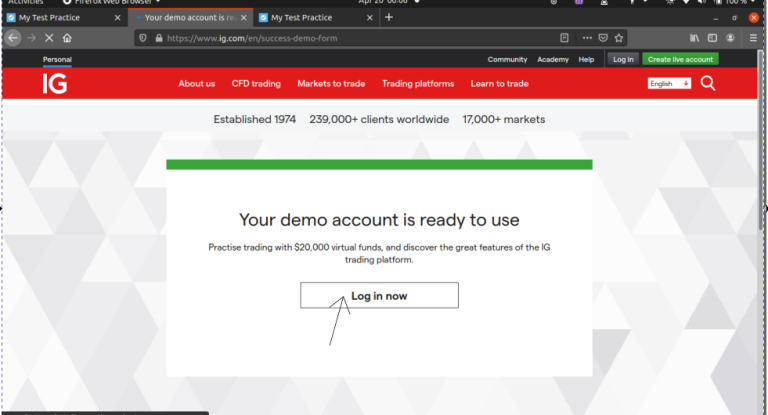This screenshot has height=415, width=768.
Task: Open Firefox account icon
Action: pyautogui.click(x=730, y=38)
